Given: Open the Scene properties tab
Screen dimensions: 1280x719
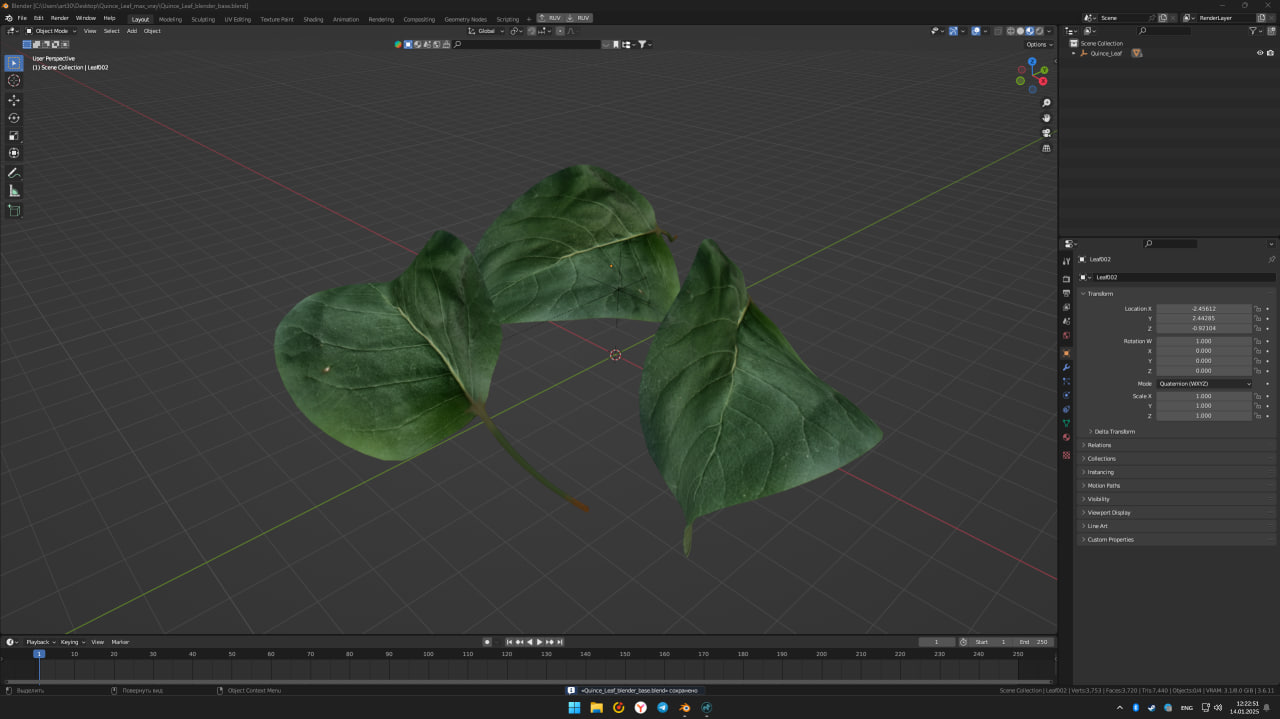Looking at the screenshot, I should click(1066, 321).
